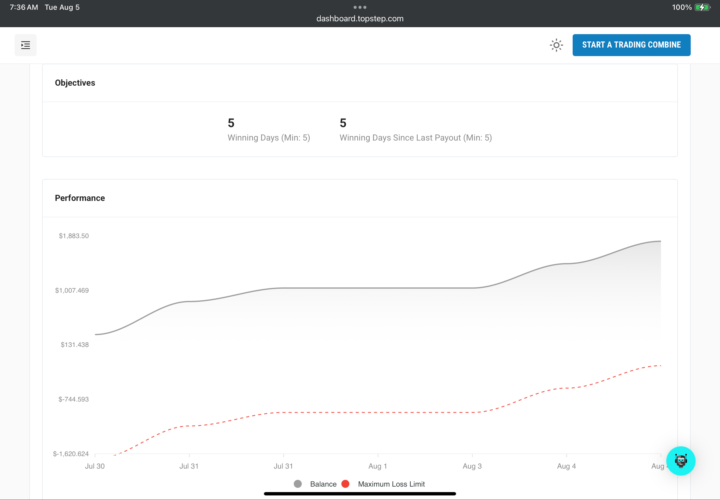720x500 pixels.
Task: Click the Aug 1 date axis label
Action: [x=378, y=466]
